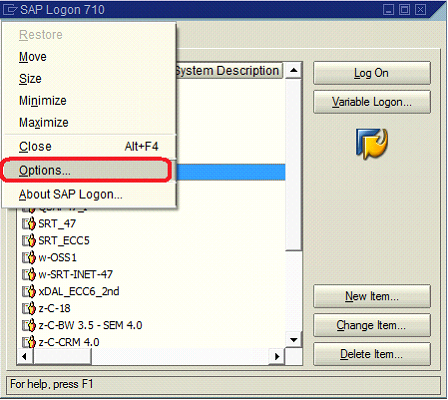Select the z-C-18 system entry
This screenshot has width=448, height=400.
(54, 308)
